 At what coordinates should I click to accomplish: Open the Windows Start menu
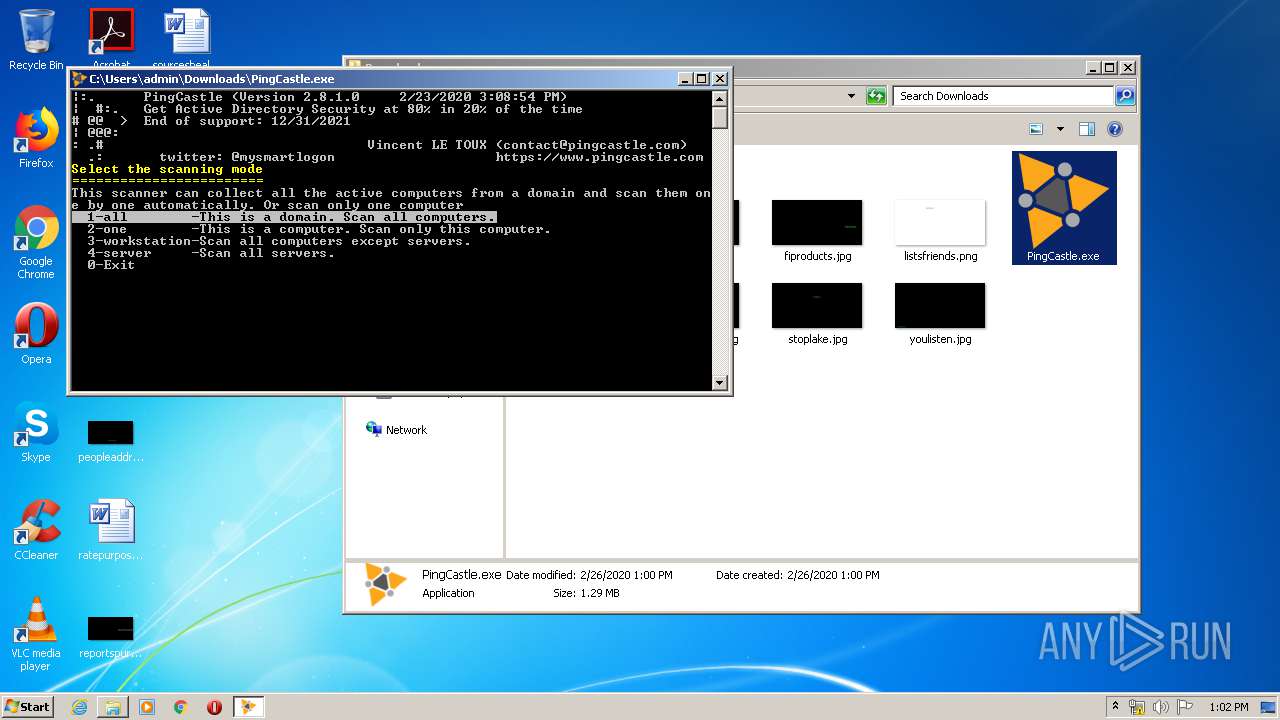click(28, 706)
